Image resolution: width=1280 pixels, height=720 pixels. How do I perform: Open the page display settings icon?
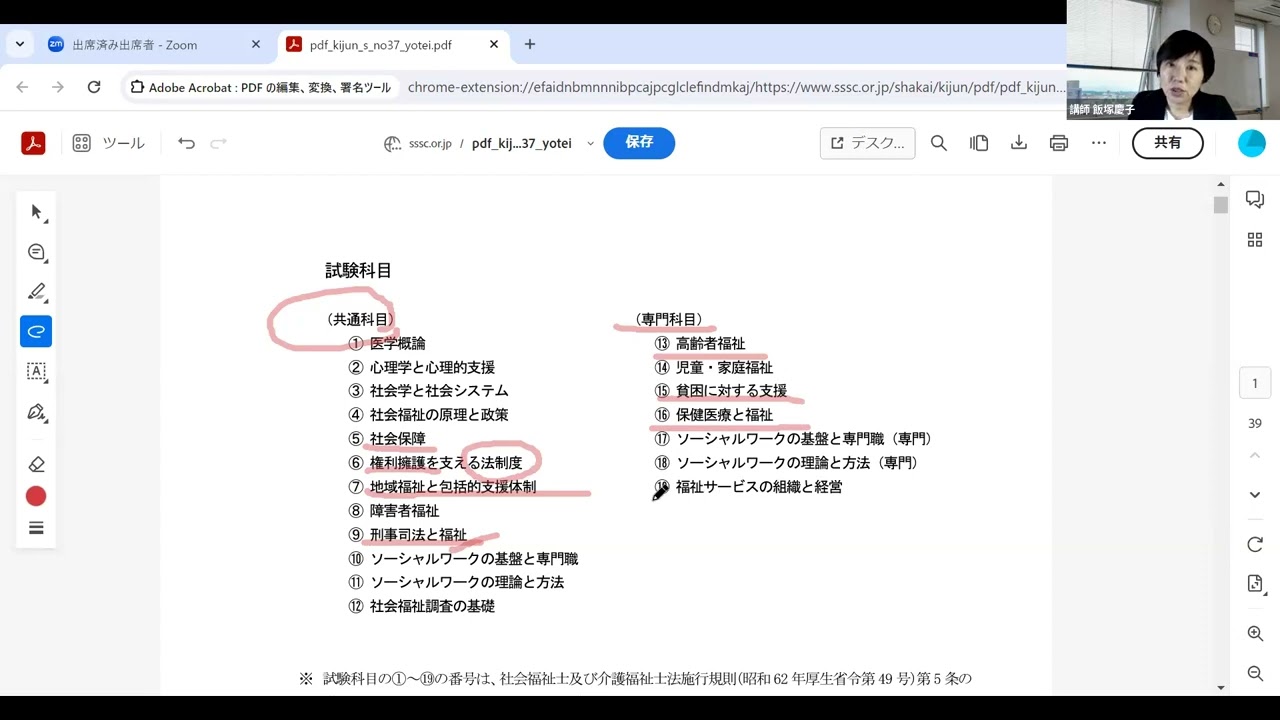(x=1255, y=584)
